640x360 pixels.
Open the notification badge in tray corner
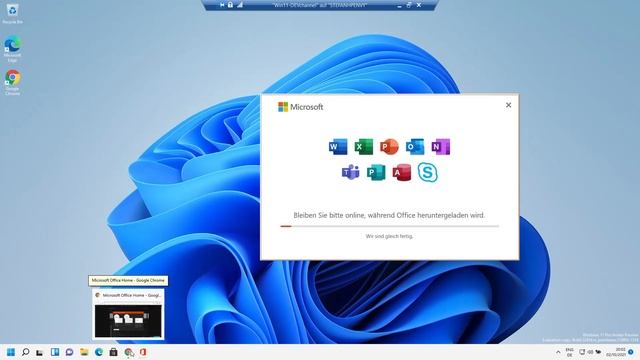631,352
